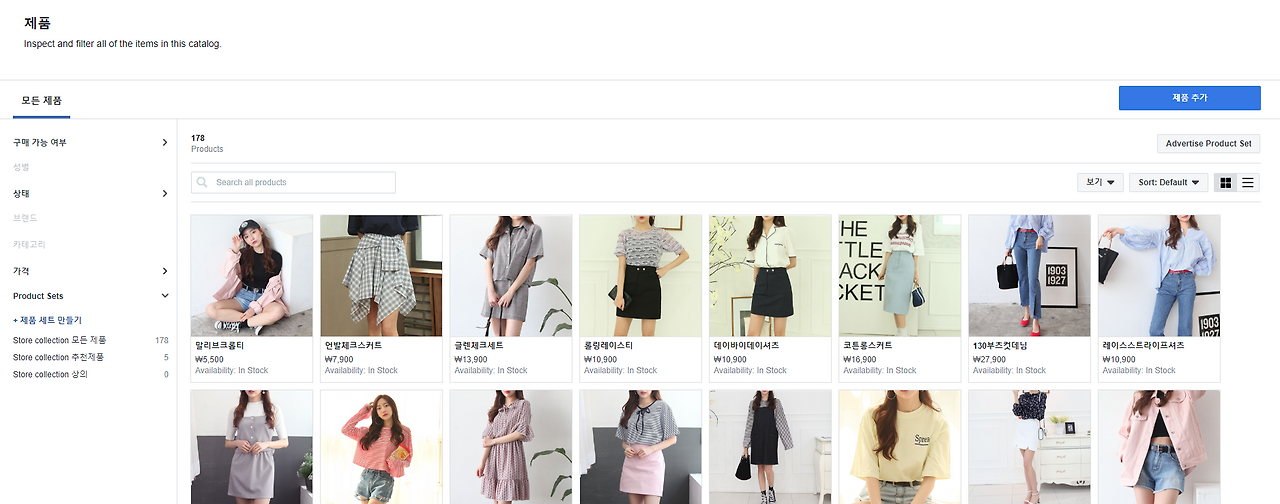
Task: Click the 데이바이데이셔츠 product name
Action: (746, 345)
